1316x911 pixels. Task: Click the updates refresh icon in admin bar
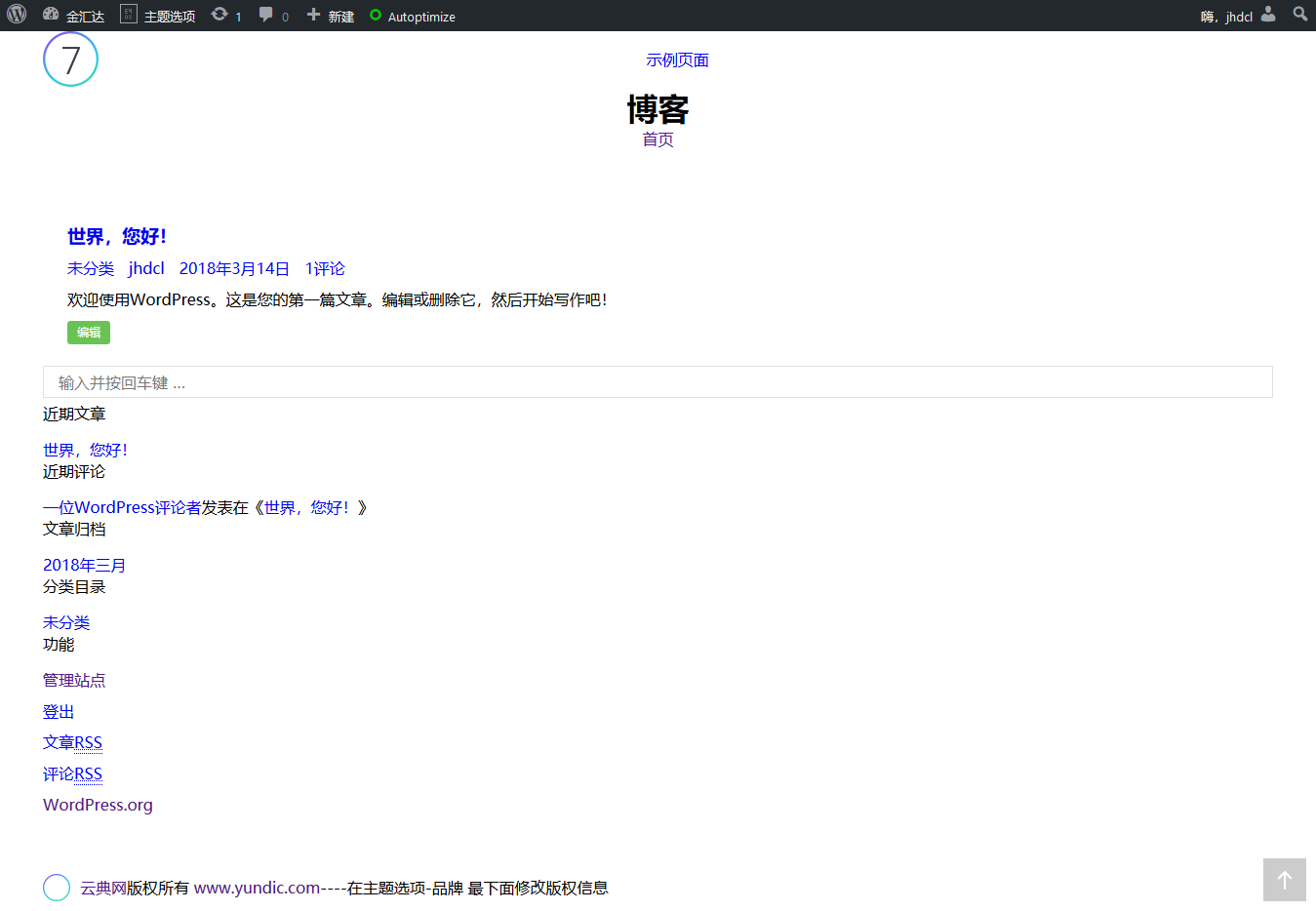(220, 15)
